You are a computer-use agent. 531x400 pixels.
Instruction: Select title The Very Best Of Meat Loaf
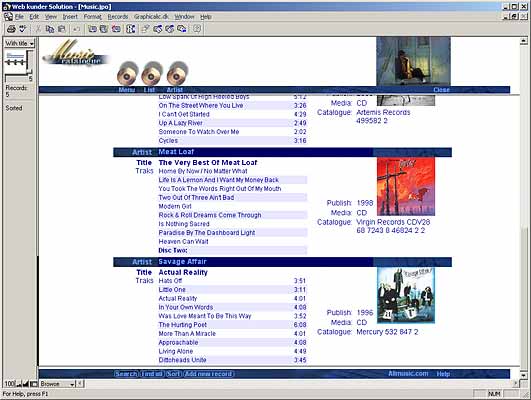point(208,163)
